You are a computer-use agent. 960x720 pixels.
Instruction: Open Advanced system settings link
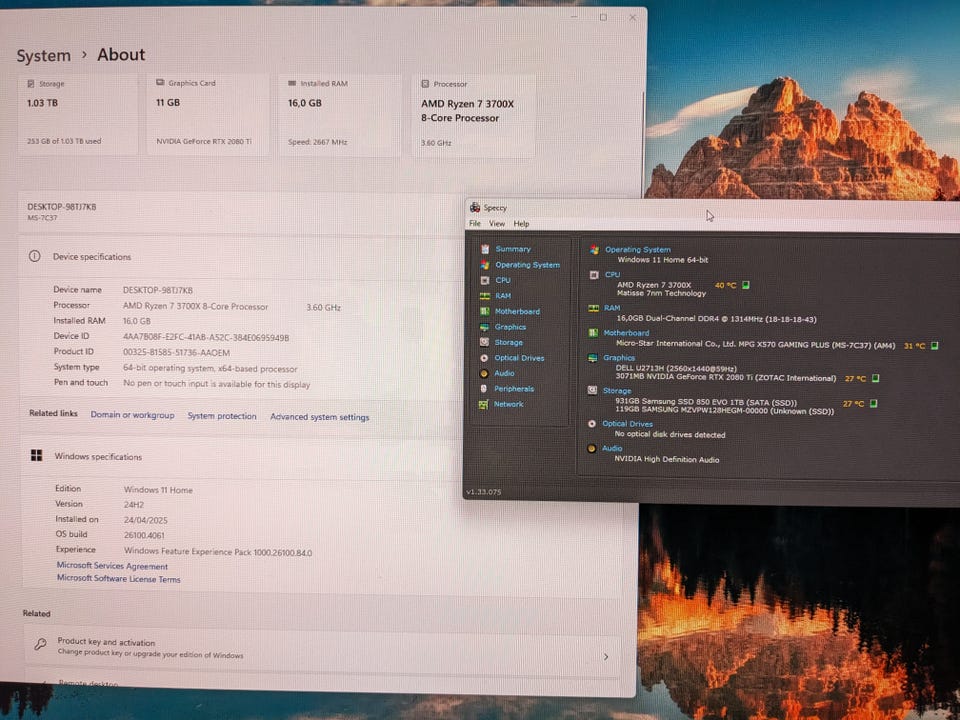320,417
